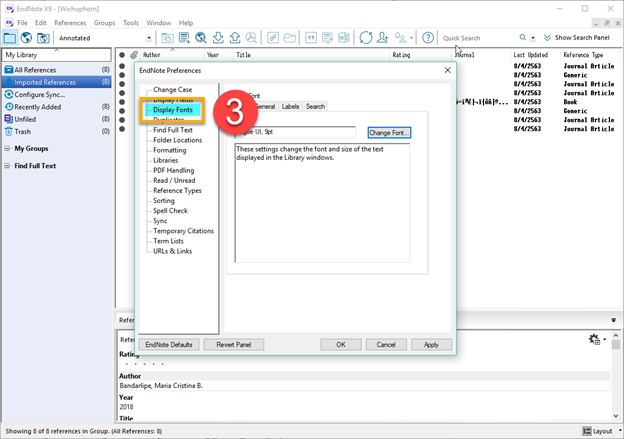
Task: Click the Sync Library toolbar icon
Action: pyautogui.click(x=366, y=38)
